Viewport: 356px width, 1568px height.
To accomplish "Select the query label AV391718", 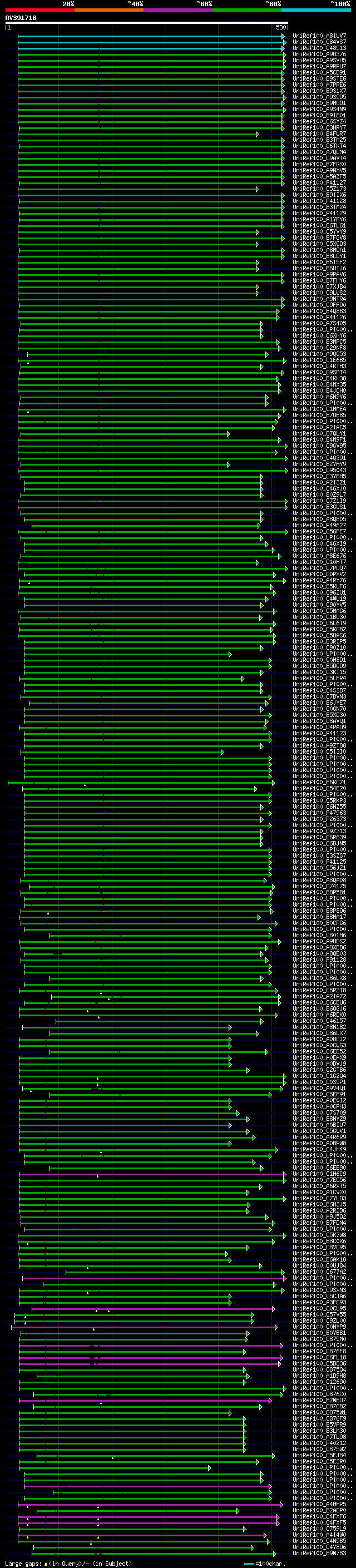I will point(21,18).
